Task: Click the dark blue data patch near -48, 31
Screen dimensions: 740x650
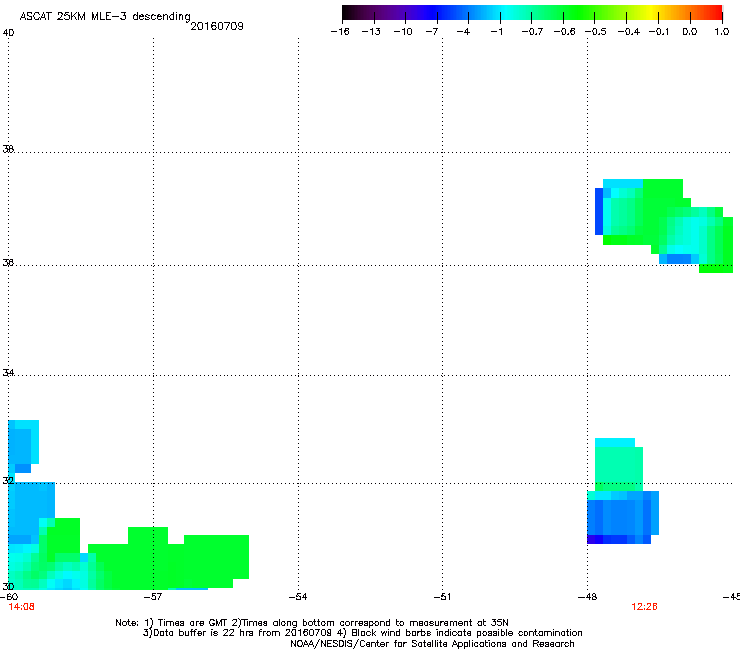Action: 622,517
